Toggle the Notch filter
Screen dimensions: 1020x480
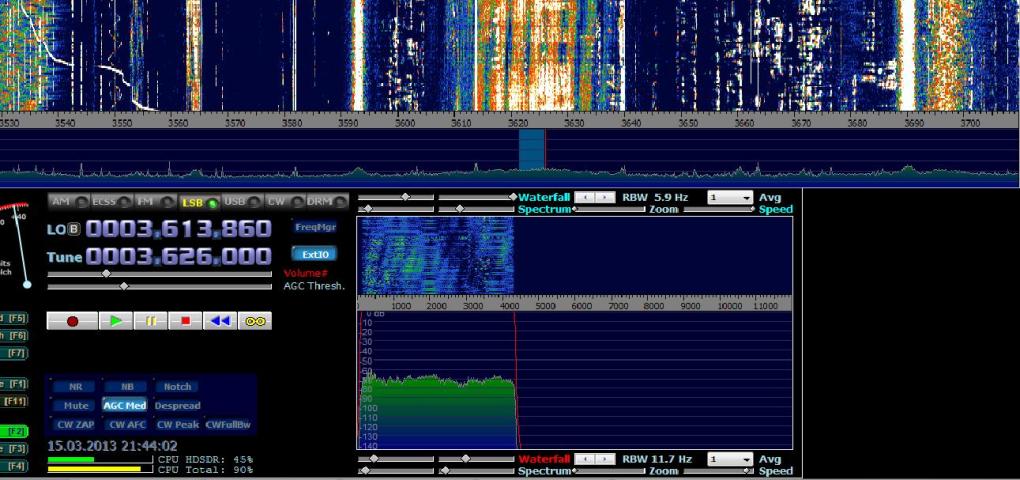click(177, 387)
